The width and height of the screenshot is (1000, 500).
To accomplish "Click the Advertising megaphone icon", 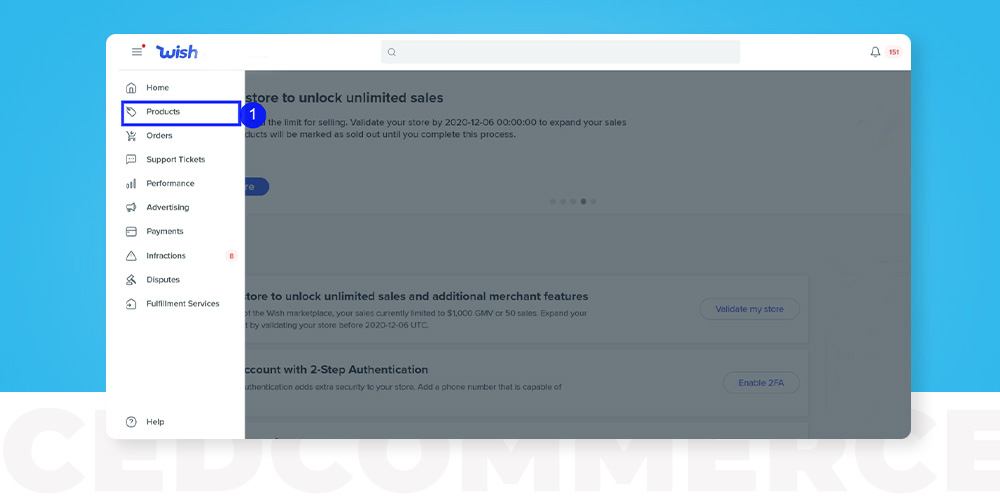I will [131, 207].
